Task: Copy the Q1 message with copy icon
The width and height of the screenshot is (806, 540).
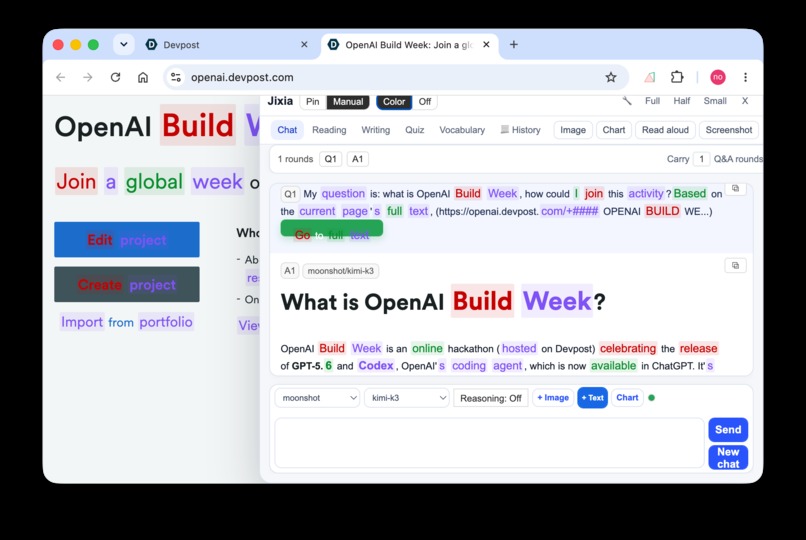Action: 736,189
